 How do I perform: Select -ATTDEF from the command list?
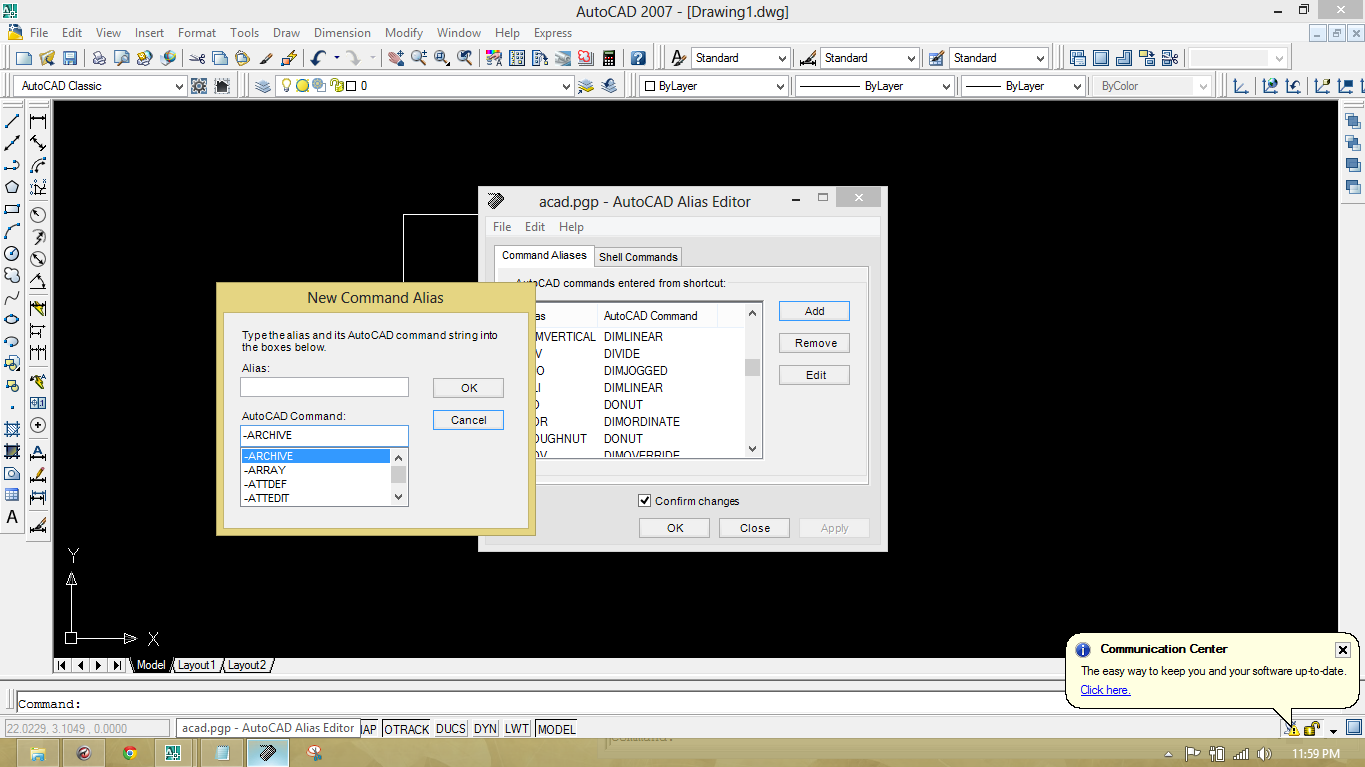(266, 484)
